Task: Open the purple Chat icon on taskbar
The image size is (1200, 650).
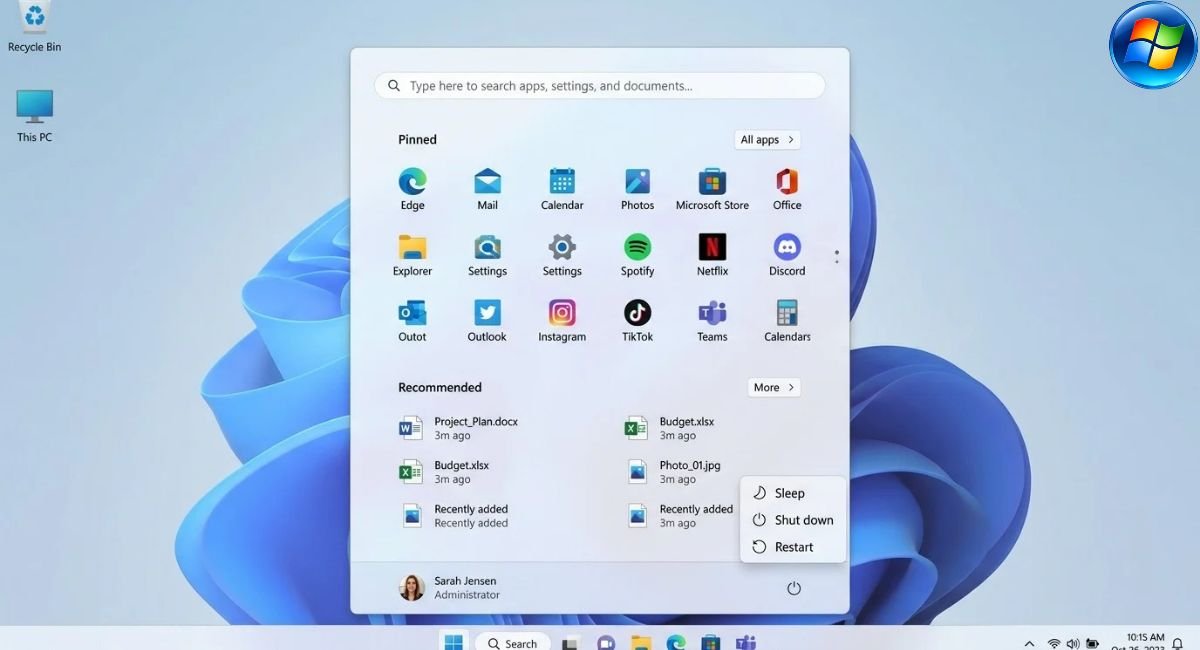Action: (605, 643)
